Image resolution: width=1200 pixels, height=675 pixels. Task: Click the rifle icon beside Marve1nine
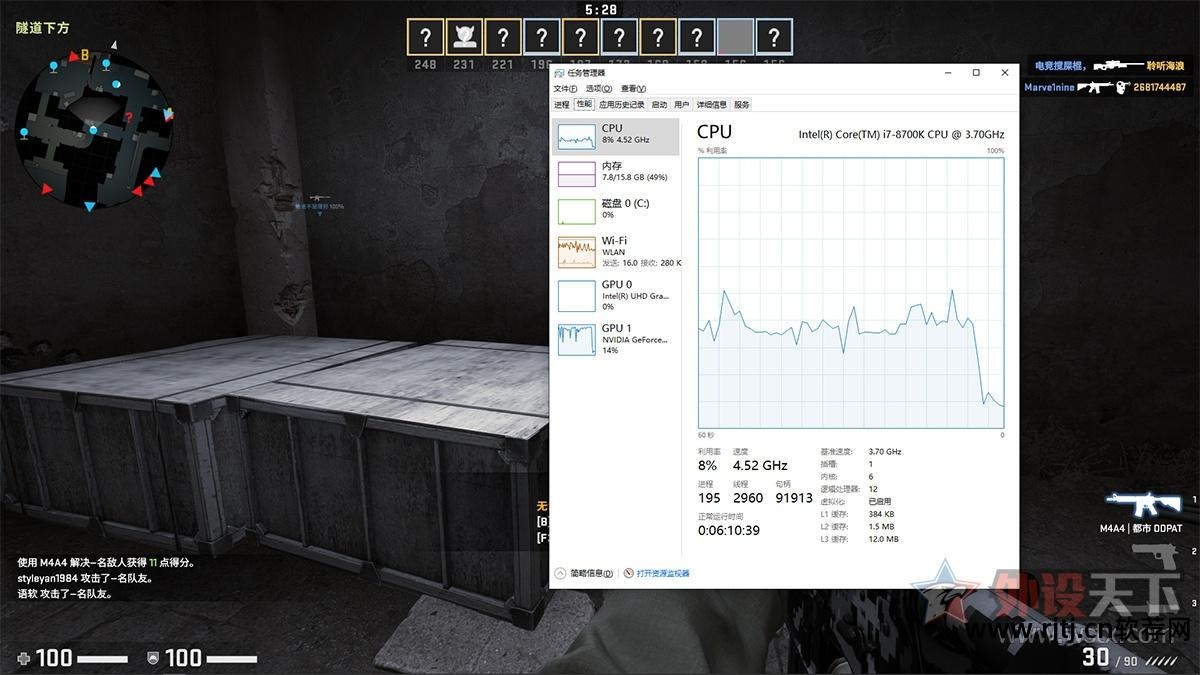pos(1095,87)
